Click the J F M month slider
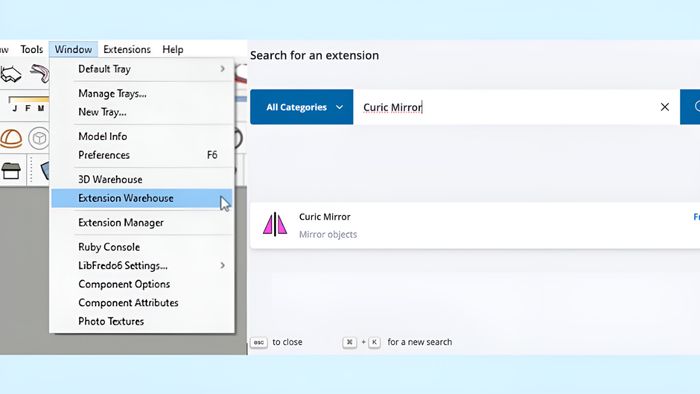The height and width of the screenshot is (394, 700). click(x=28, y=104)
